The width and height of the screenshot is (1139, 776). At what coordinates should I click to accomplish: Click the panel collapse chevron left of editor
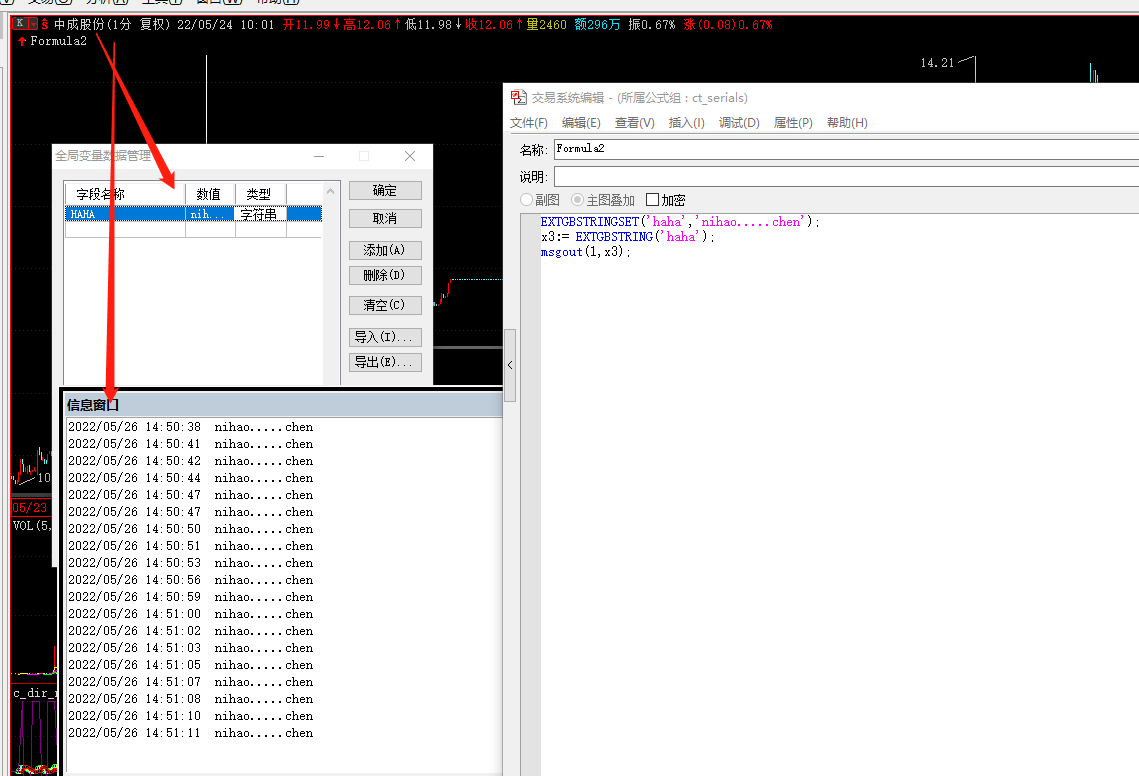510,365
